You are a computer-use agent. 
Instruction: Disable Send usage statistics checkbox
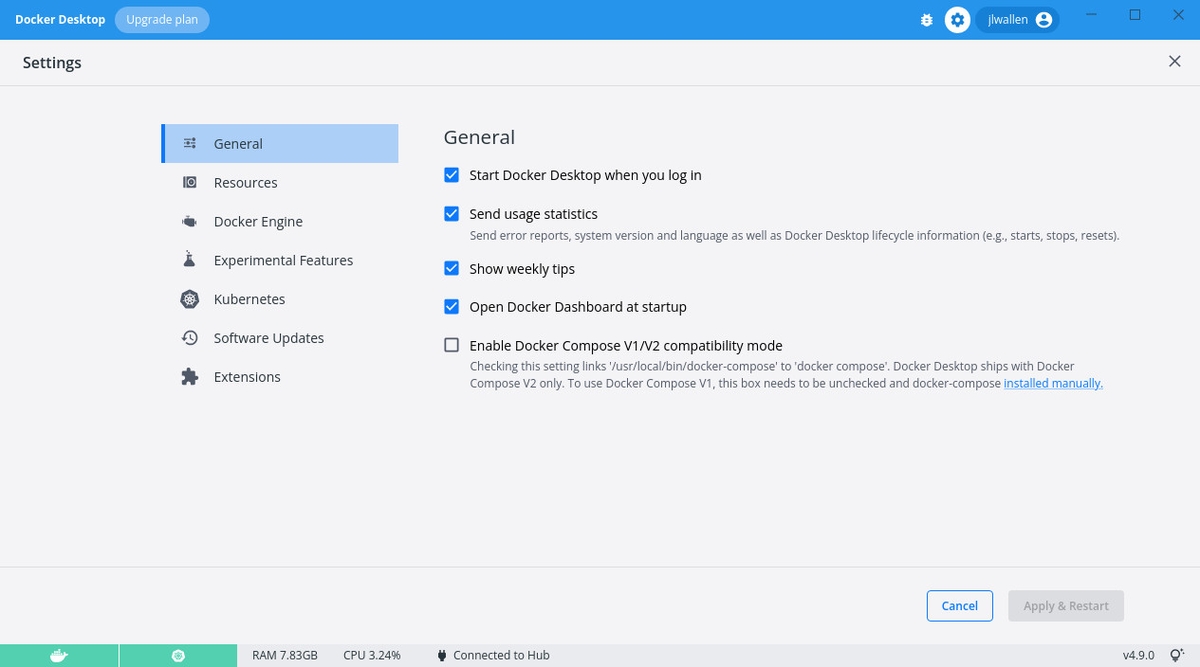click(x=451, y=214)
